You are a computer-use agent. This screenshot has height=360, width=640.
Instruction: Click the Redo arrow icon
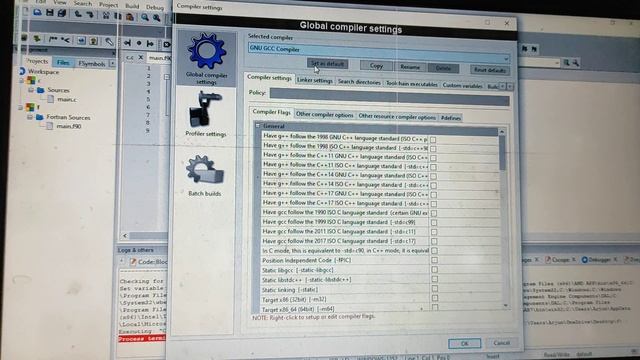point(90,15)
